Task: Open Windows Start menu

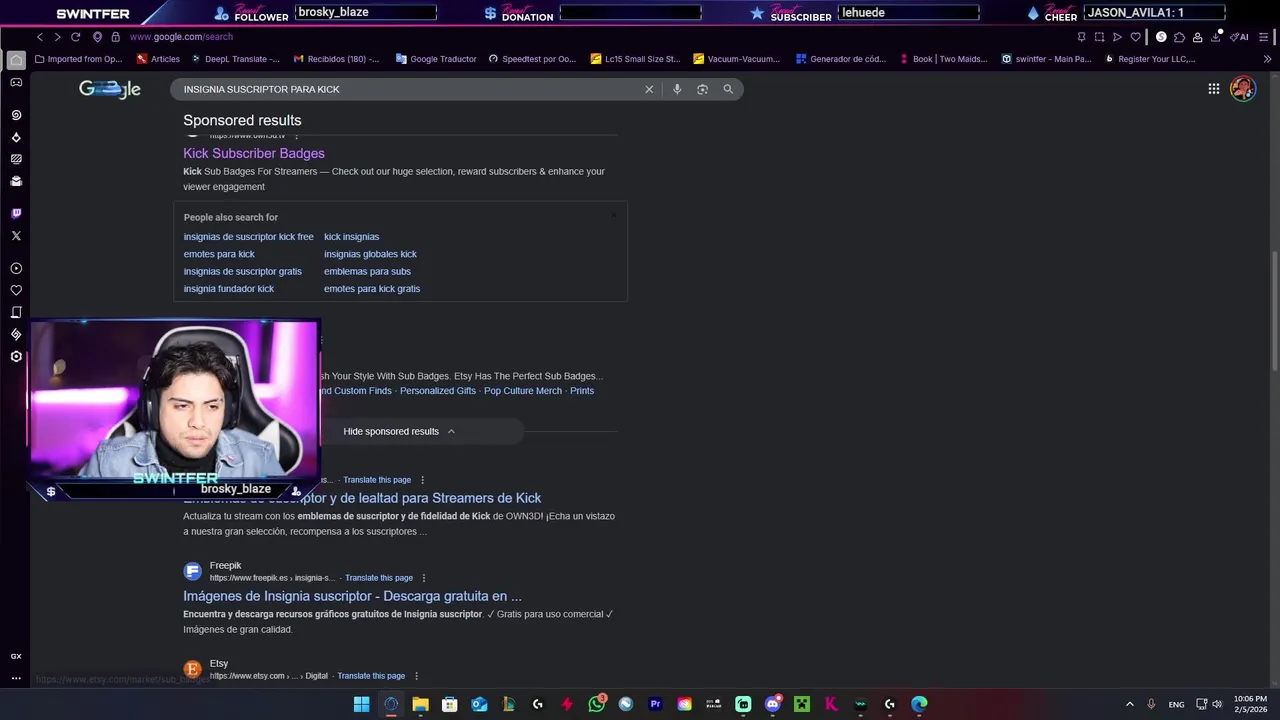Action: 362,704
